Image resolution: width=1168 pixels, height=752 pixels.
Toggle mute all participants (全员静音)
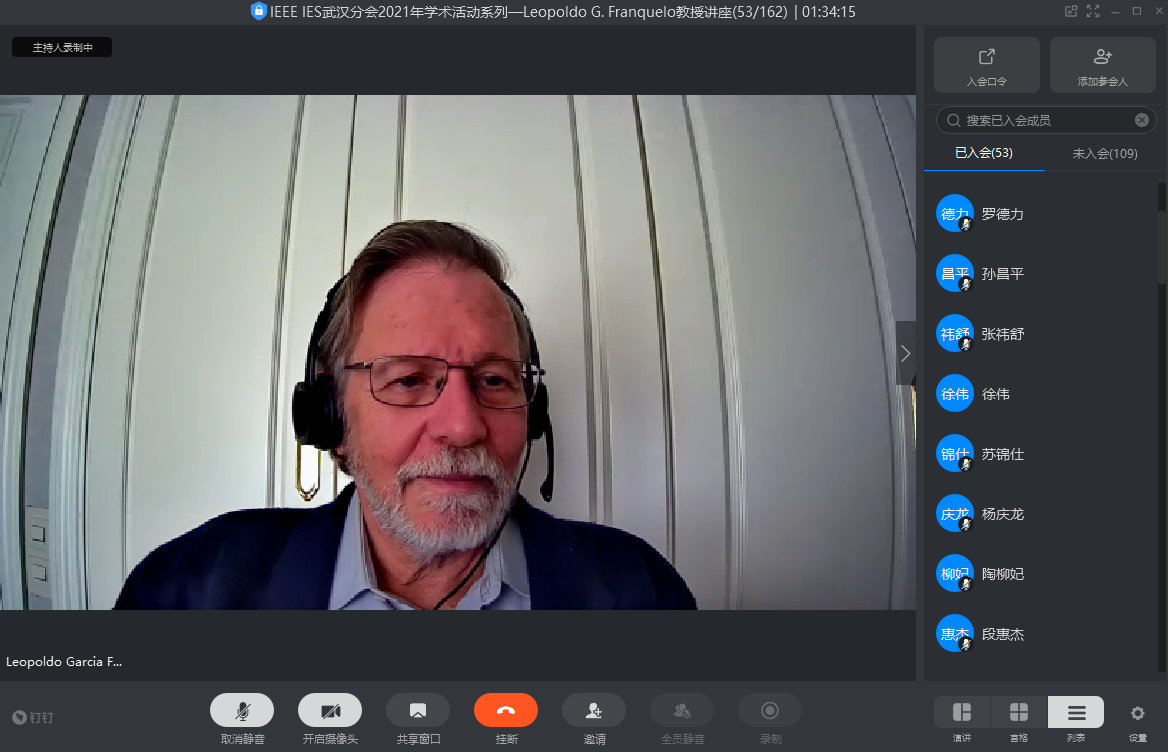682,710
